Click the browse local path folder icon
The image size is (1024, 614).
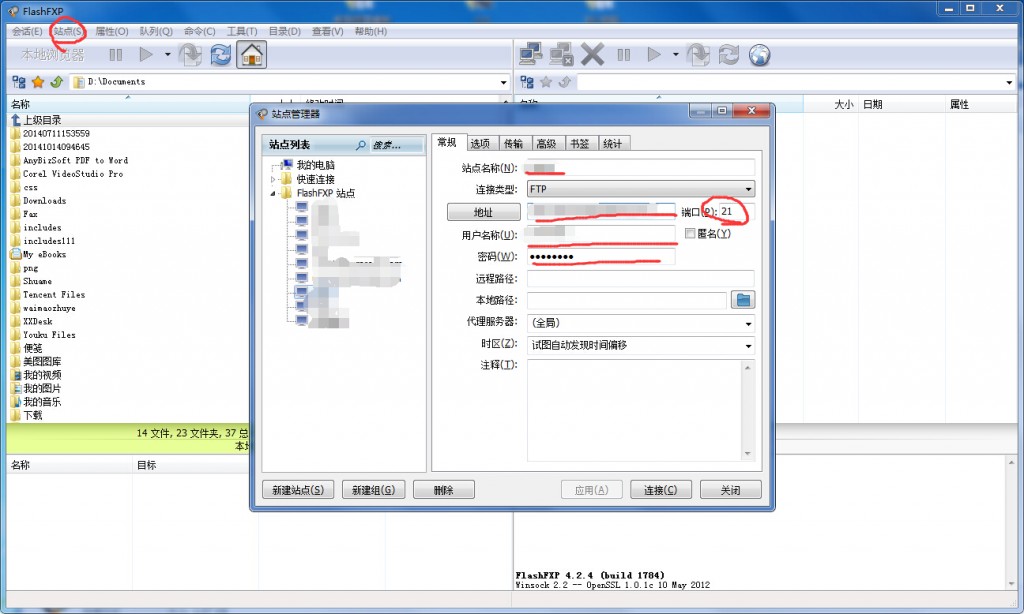(x=743, y=300)
